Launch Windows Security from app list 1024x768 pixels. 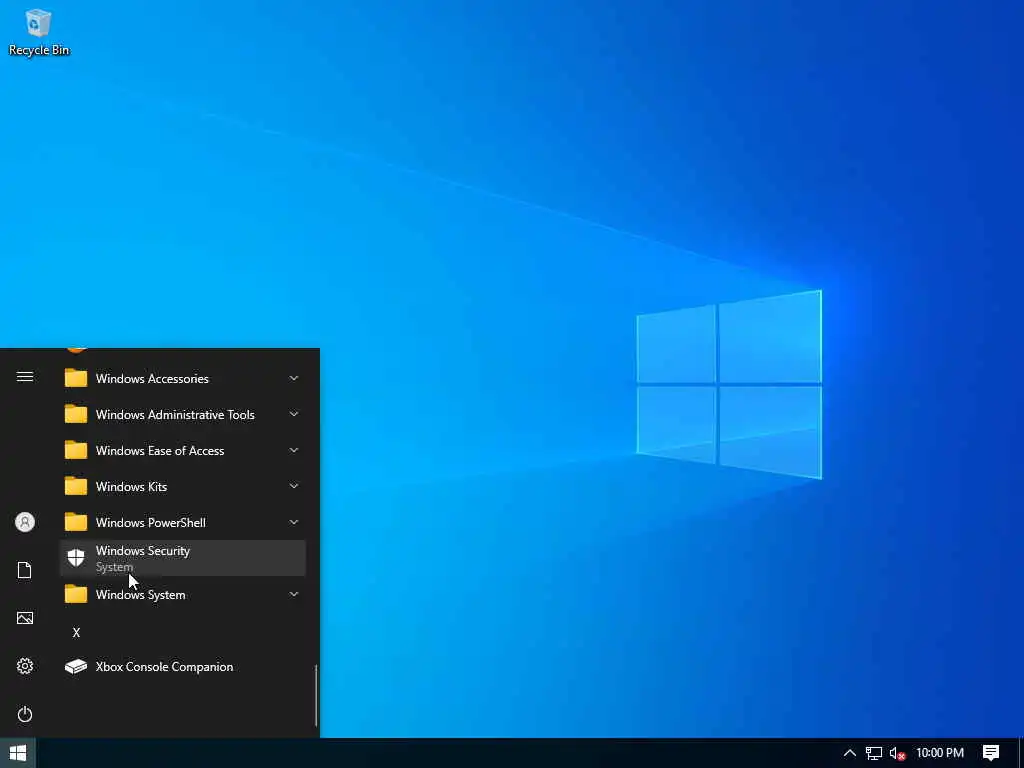[x=183, y=558]
